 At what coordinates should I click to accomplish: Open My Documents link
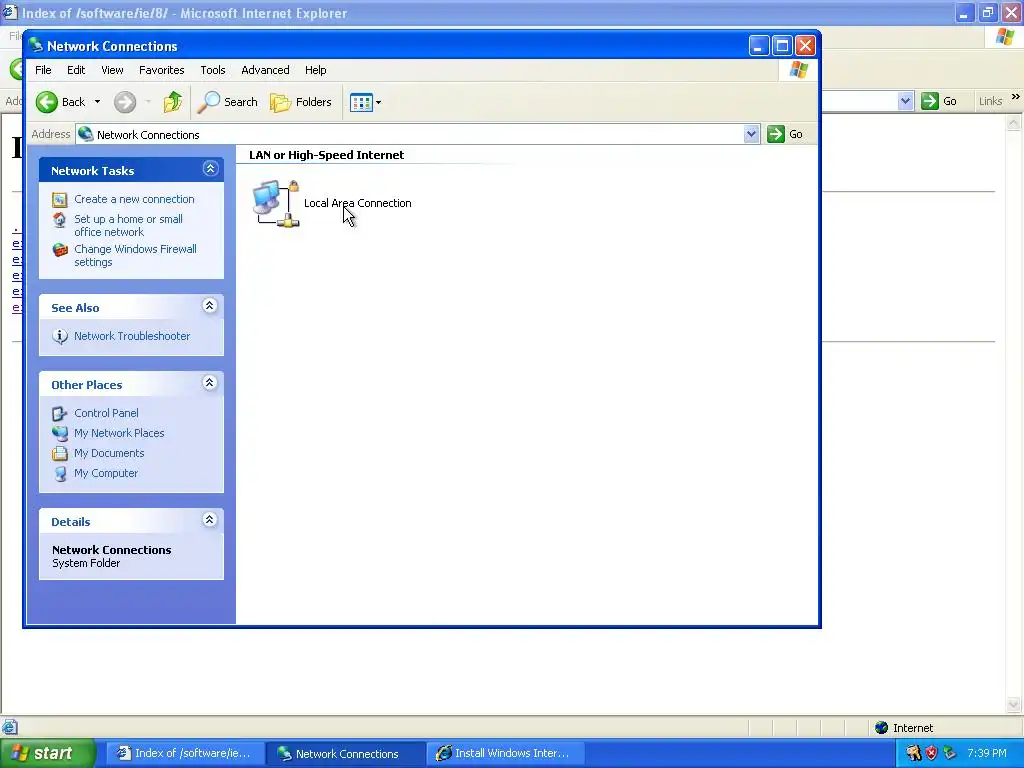click(109, 453)
